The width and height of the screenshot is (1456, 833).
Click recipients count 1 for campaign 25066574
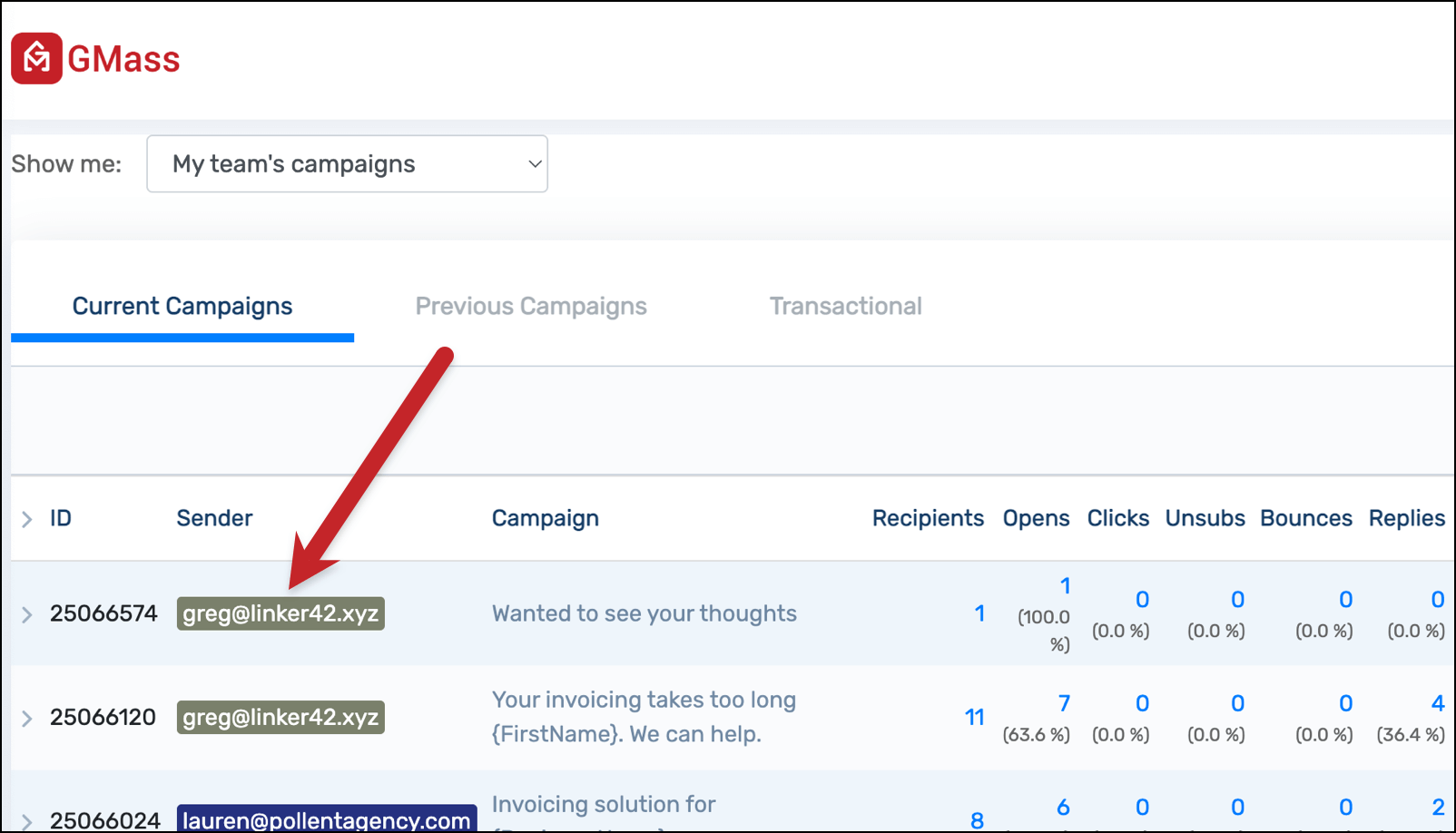[979, 613]
